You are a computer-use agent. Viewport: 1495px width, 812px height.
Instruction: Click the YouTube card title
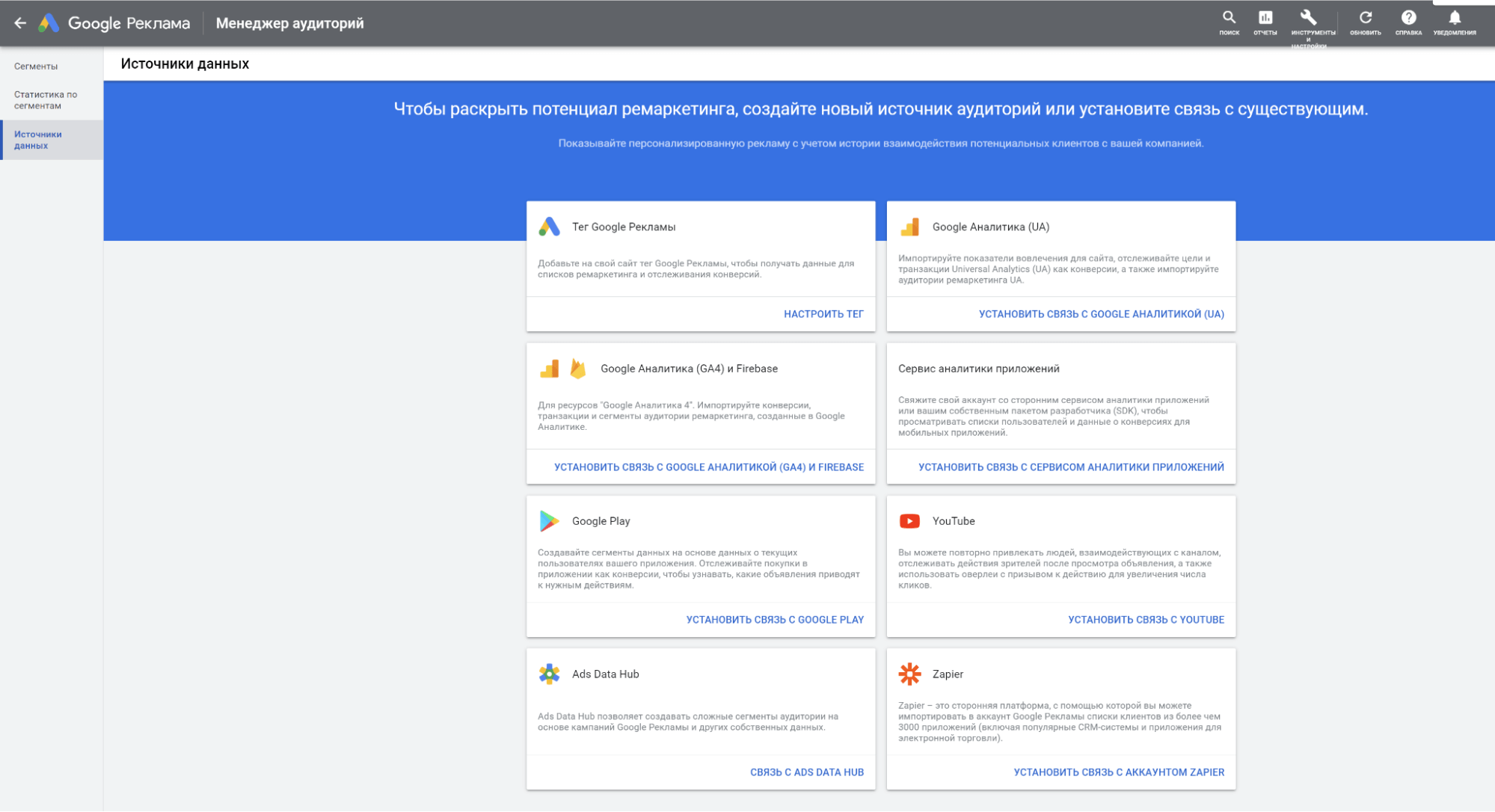tap(954, 521)
